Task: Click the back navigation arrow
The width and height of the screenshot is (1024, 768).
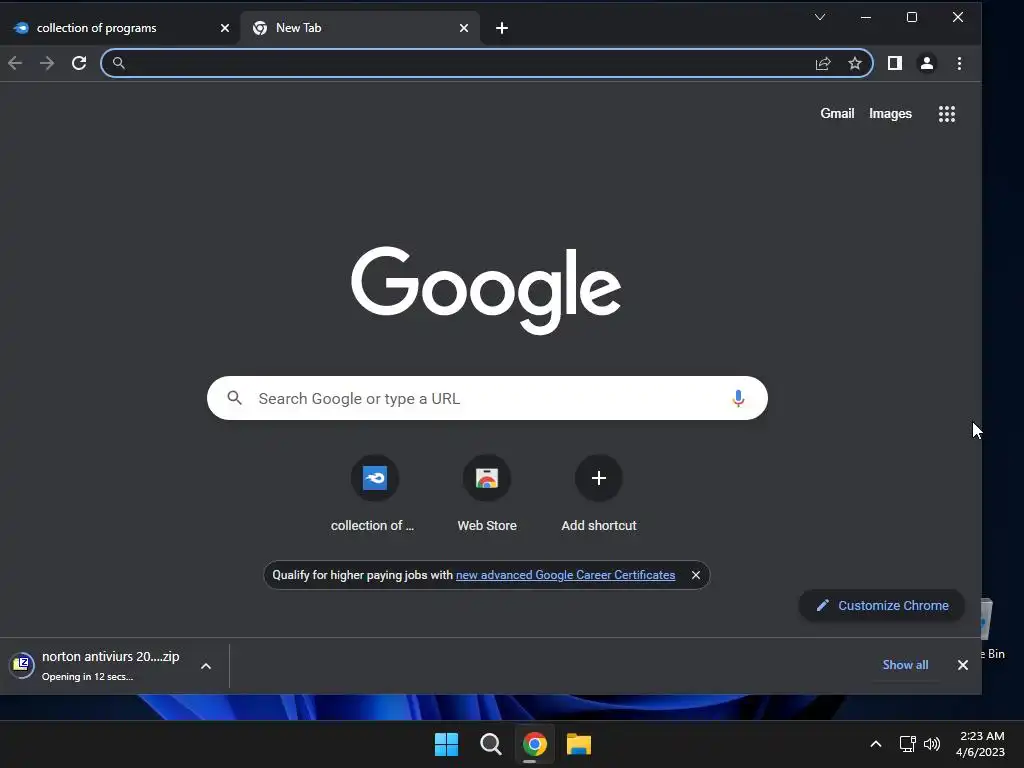Action: tap(15, 63)
